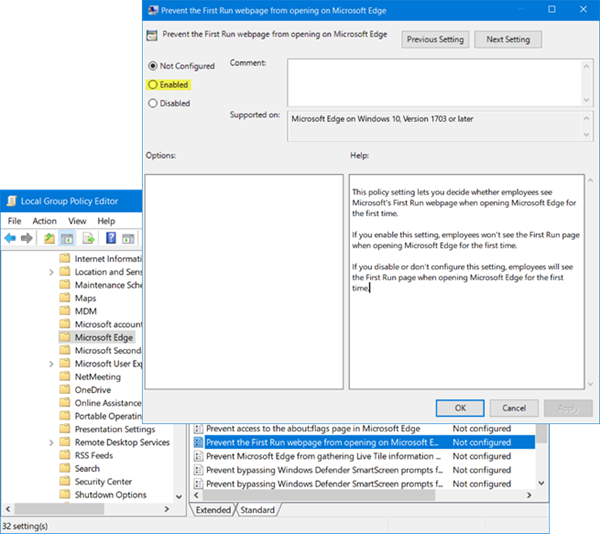Click the OneDrive folder icon
600x534 pixels.
(65, 389)
